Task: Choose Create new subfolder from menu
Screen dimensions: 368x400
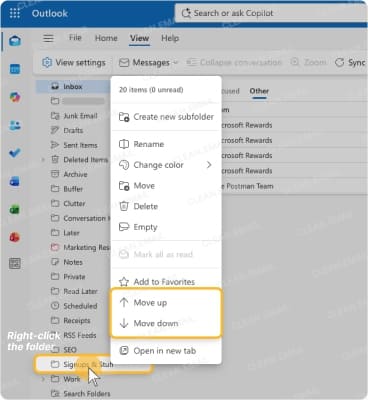Action: click(x=166, y=117)
